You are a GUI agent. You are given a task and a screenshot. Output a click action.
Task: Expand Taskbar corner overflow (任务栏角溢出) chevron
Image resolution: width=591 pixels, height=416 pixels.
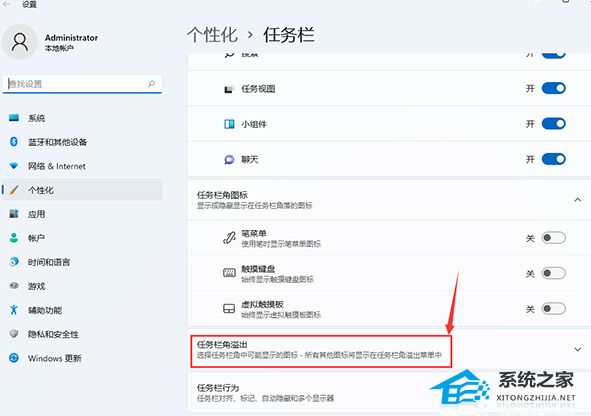coord(577,349)
